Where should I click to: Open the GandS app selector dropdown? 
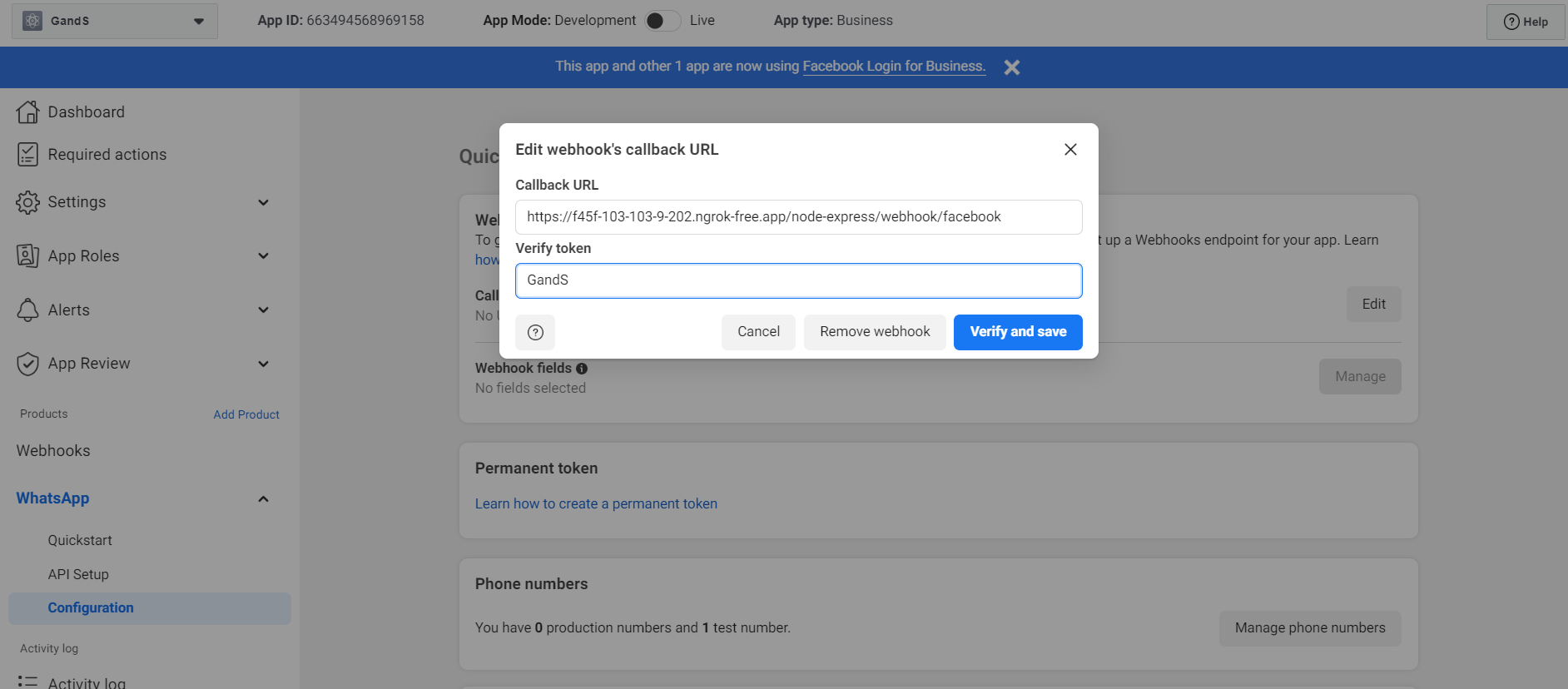[115, 21]
